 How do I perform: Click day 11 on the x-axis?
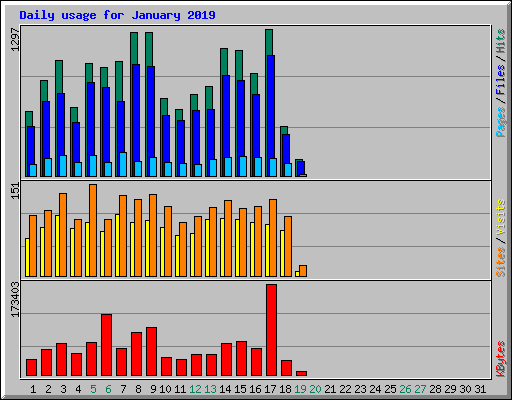pyautogui.click(x=180, y=389)
